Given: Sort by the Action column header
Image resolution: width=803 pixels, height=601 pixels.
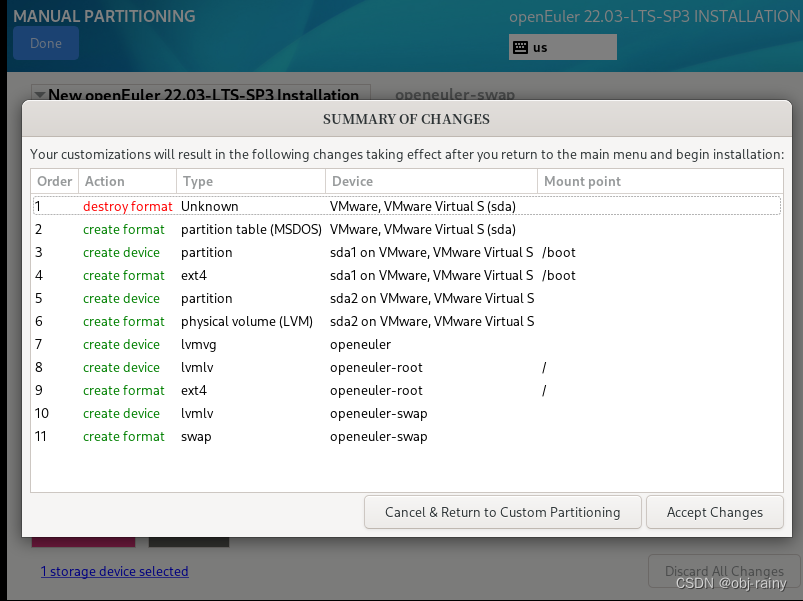Looking at the screenshot, I should coord(127,181).
